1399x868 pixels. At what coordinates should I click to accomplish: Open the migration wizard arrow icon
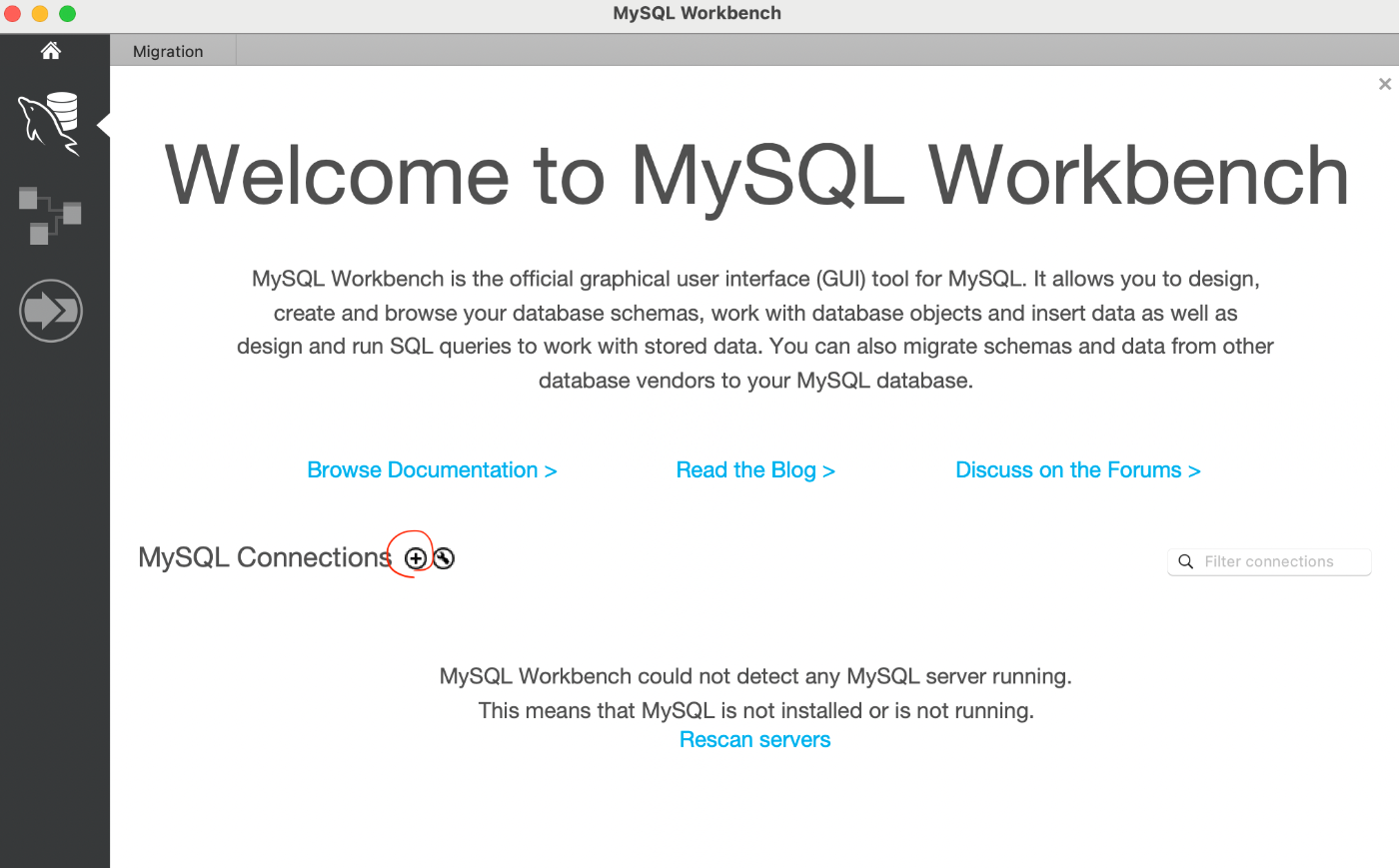(x=51, y=311)
